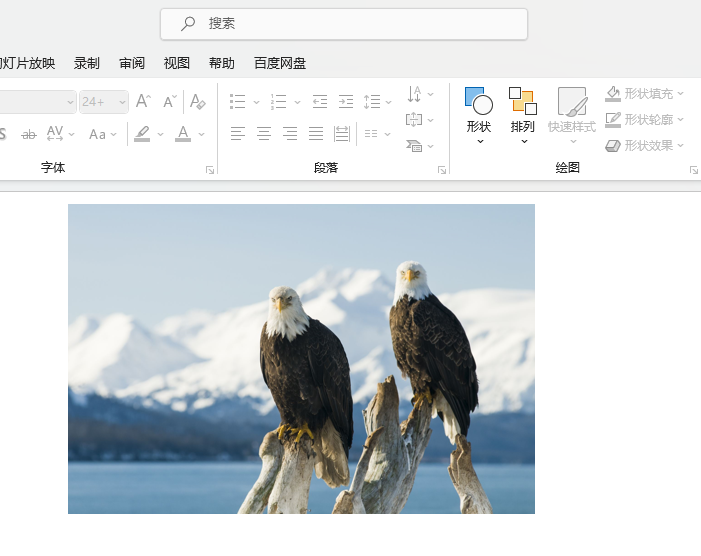Open 字体 group dialog launcher

210,170
